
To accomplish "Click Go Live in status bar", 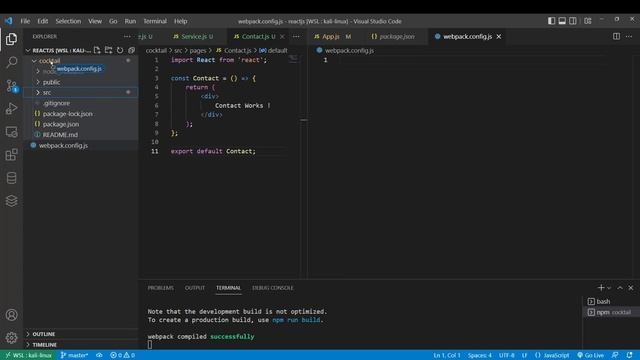I will click(x=590, y=355).
